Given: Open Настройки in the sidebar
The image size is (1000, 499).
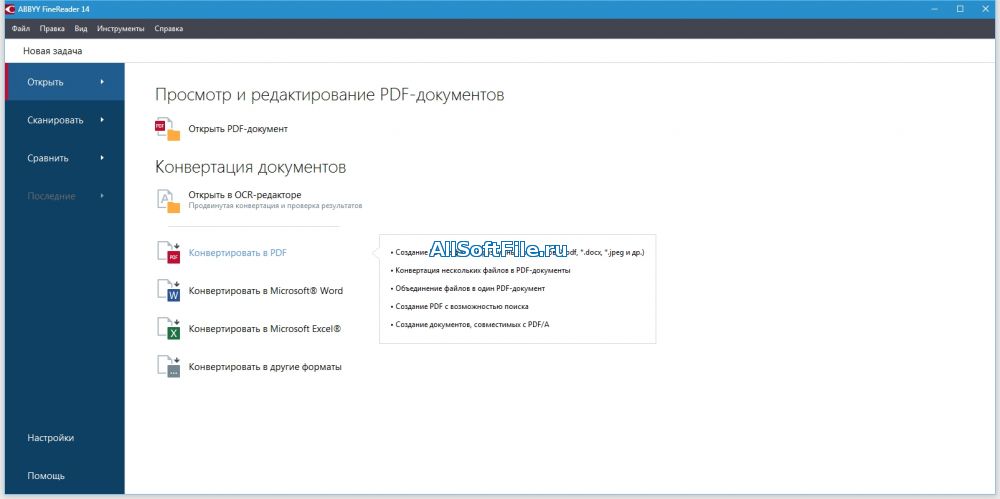Looking at the screenshot, I should coord(50,438).
